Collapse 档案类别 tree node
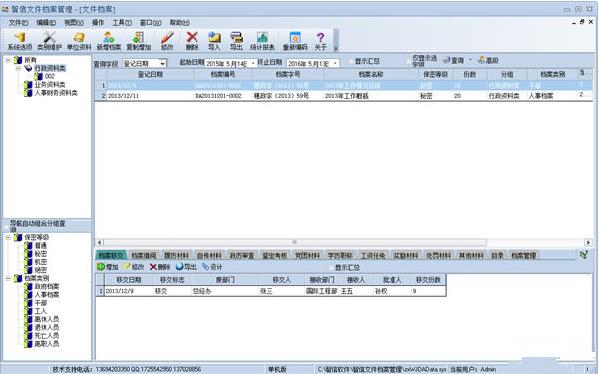 click(x=8, y=278)
